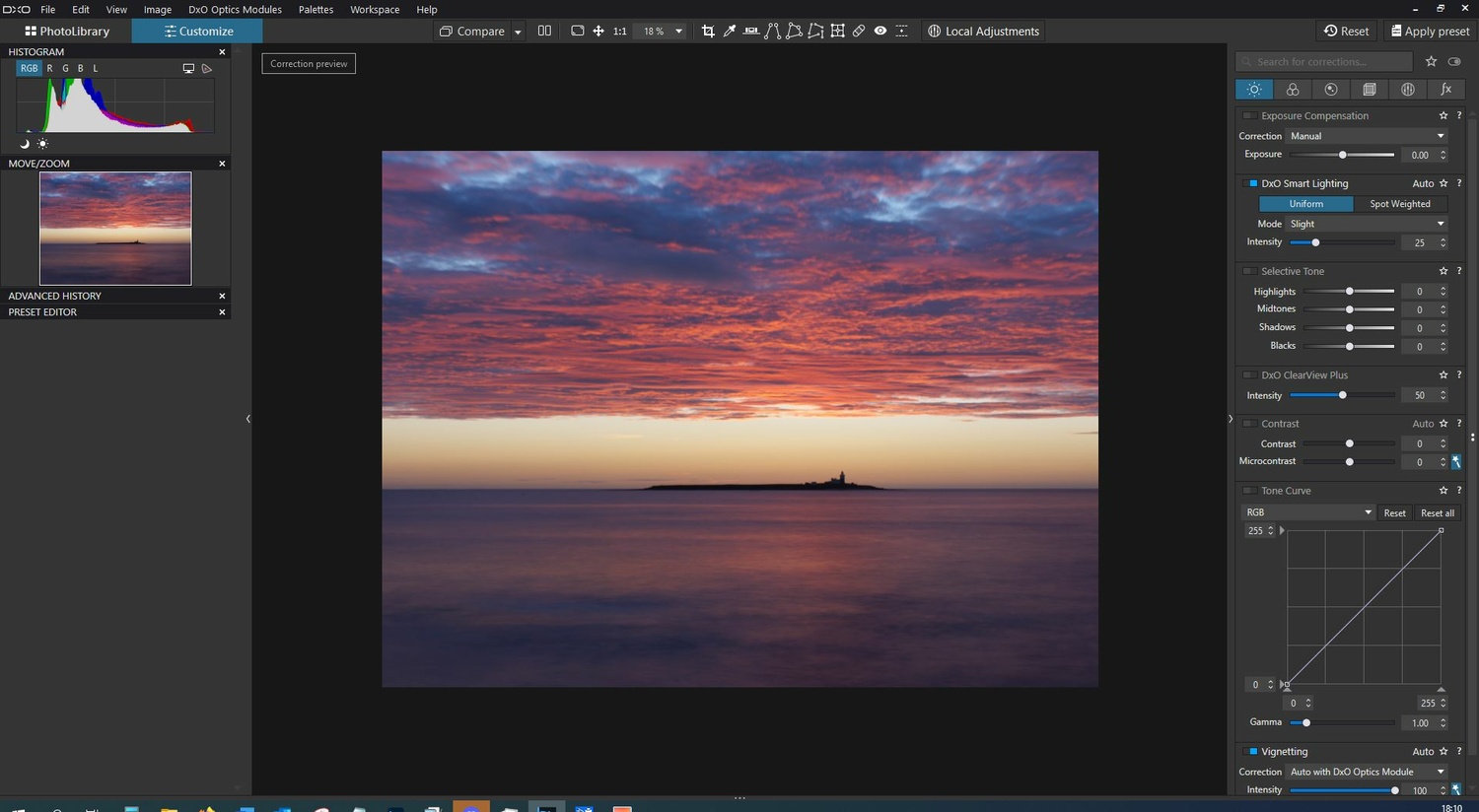1479x812 pixels.
Task: Open the fx effects palette tab
Action: 1445,90
